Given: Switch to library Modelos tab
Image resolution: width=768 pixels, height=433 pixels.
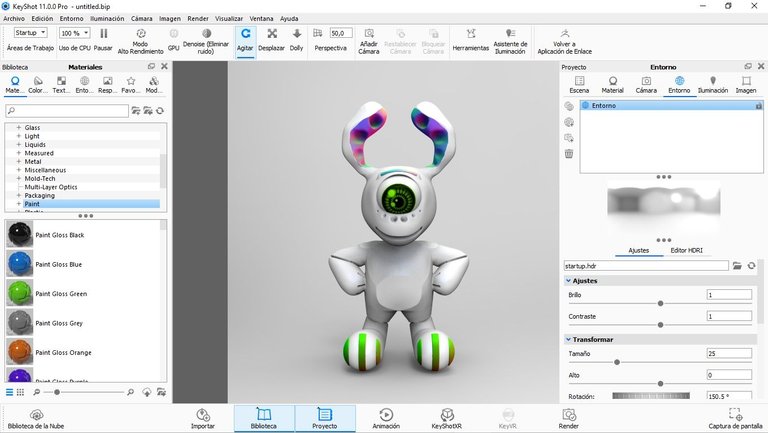Looking at the screenshot, I should point(154,85).
